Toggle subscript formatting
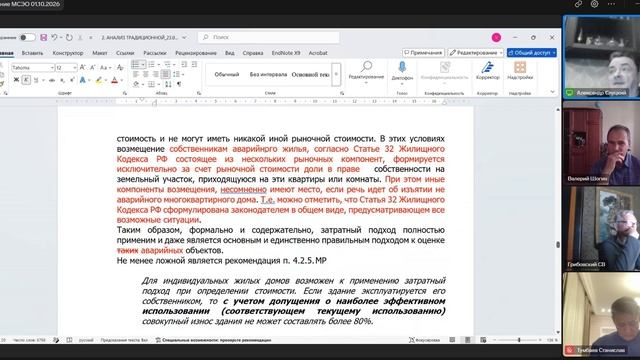Screen dimensions: 640x360 point(62,80)
